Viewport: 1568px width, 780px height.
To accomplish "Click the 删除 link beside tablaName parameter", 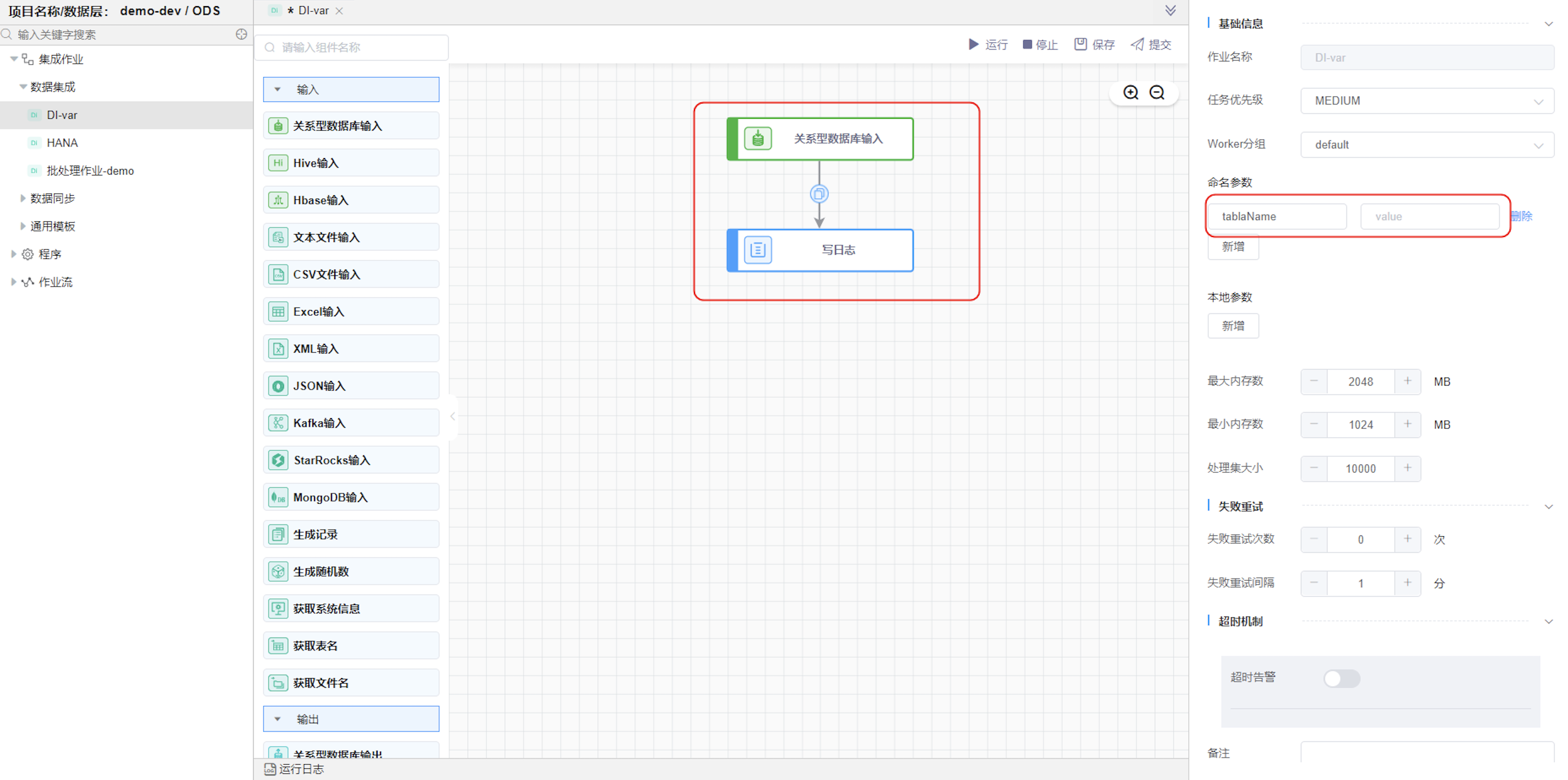I will click(1521, 217).
